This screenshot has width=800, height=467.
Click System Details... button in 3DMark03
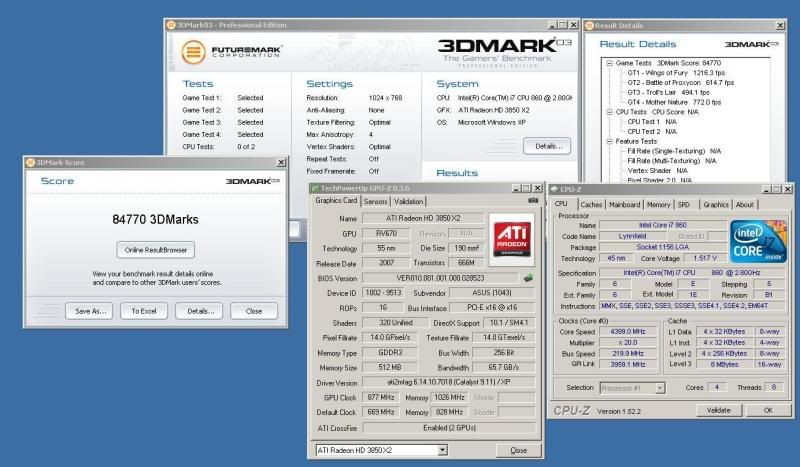[x=547, y=146]
